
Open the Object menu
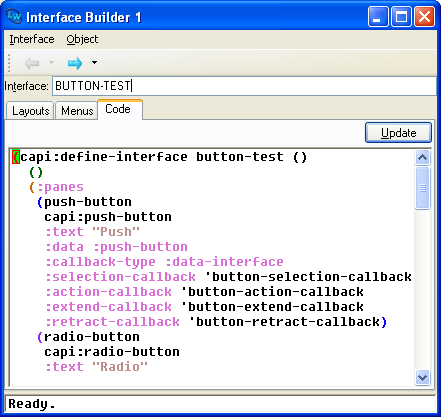[x=82, y=39]
